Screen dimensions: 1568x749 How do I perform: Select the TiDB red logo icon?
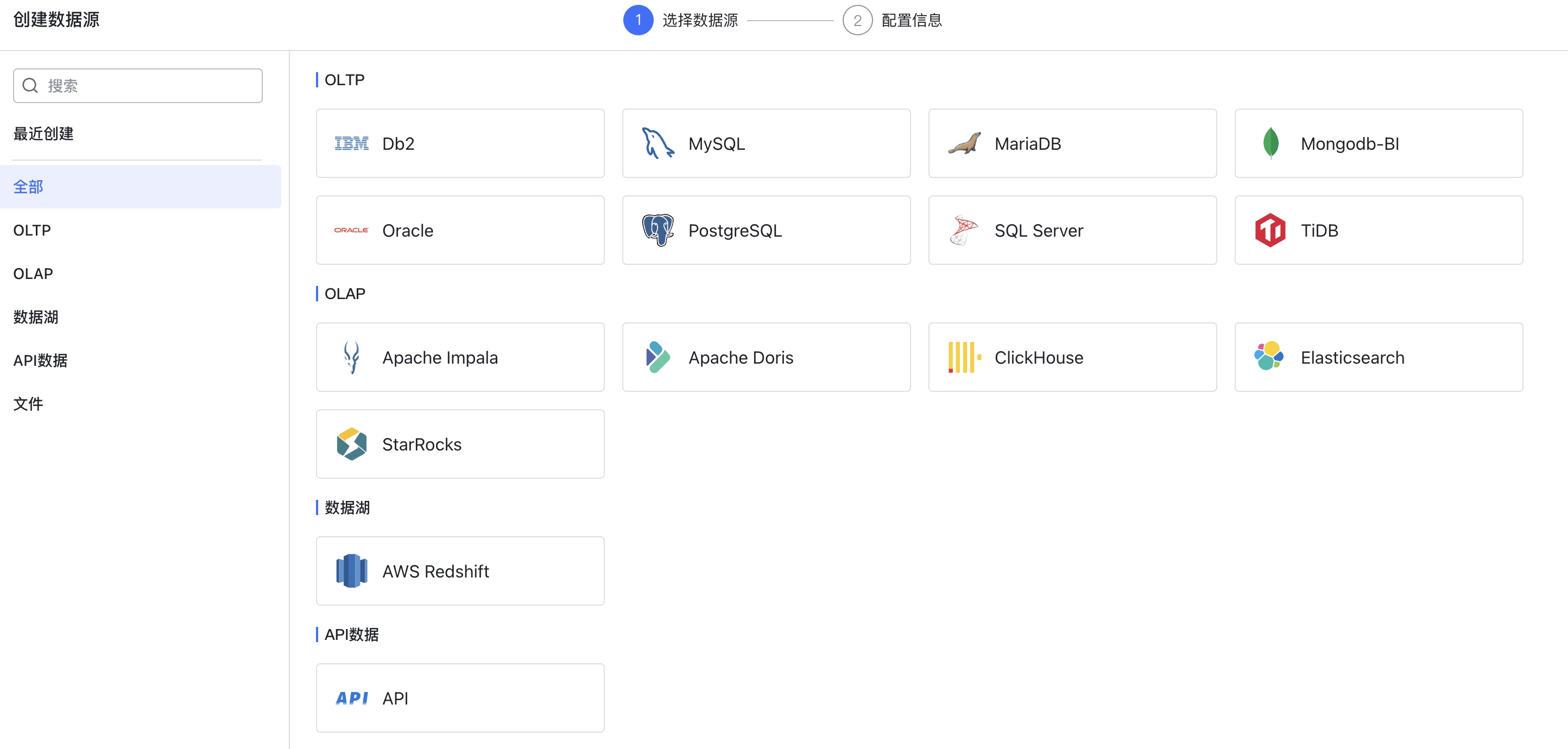[x=1270, y=230]
